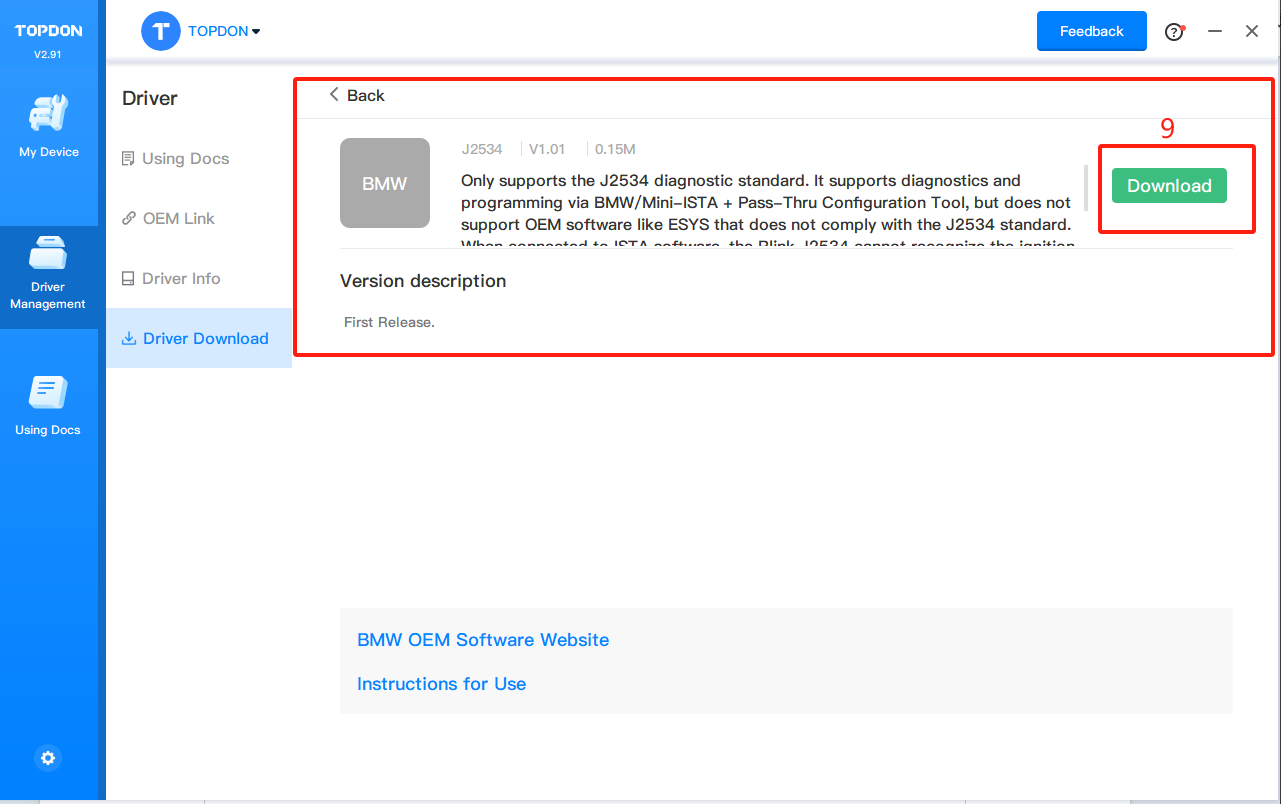
Task: Click the Driver panel heading
Action: (x=150, y=98)
